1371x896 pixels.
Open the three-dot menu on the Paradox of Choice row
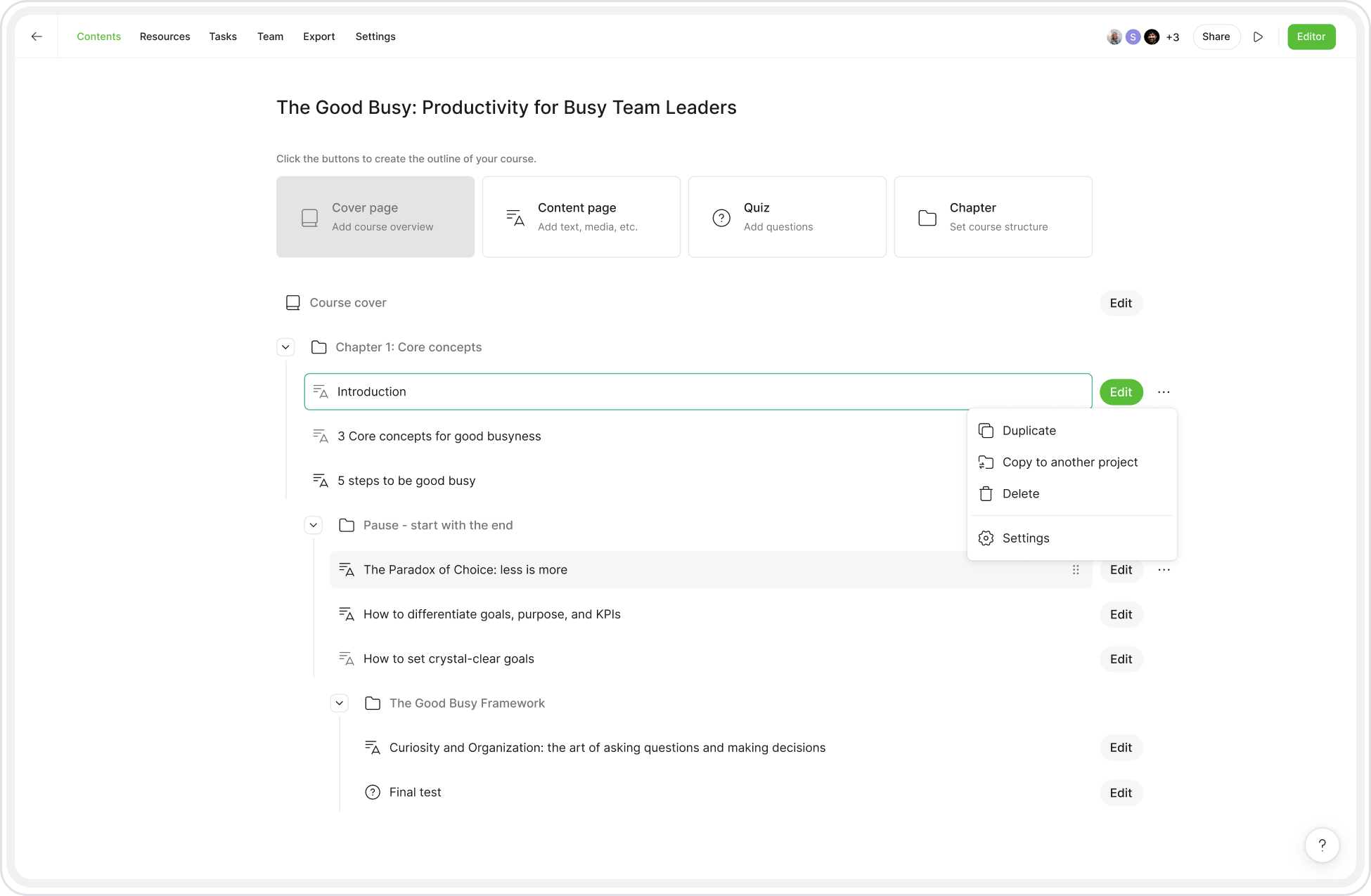pyautogui.click(x=1164, y=570)
